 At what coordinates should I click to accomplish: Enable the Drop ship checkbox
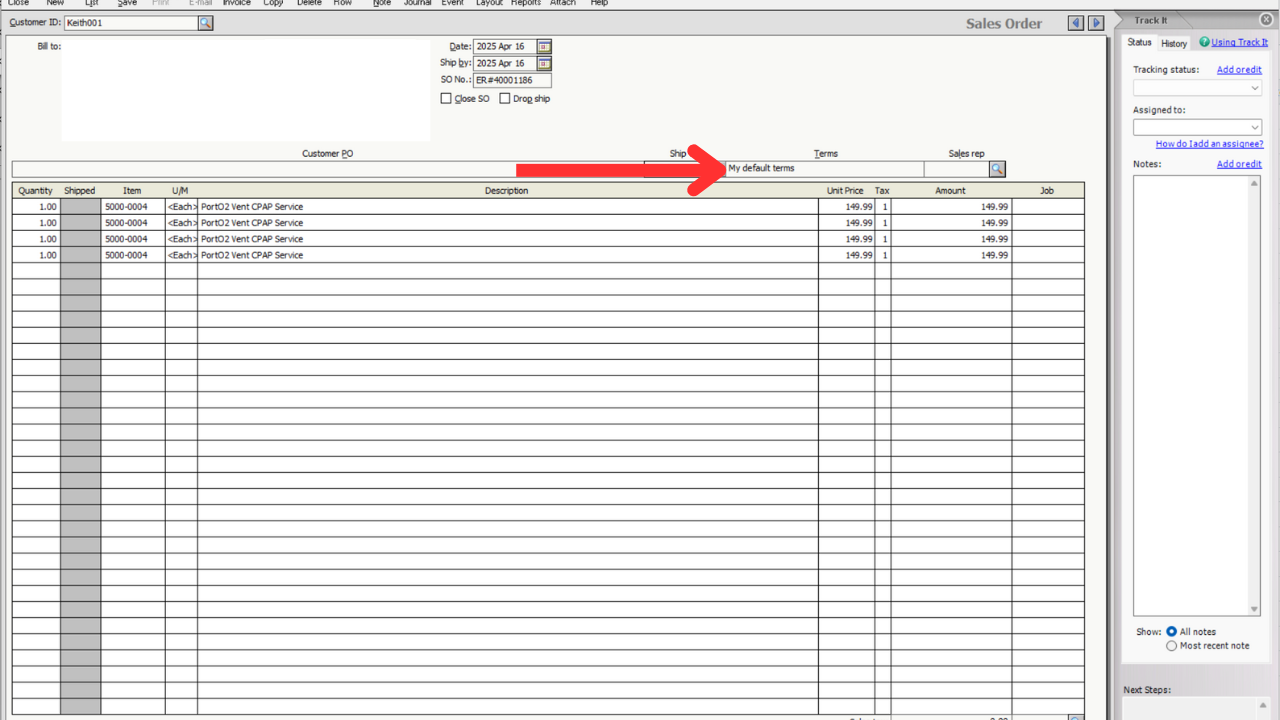click(505, 99)
